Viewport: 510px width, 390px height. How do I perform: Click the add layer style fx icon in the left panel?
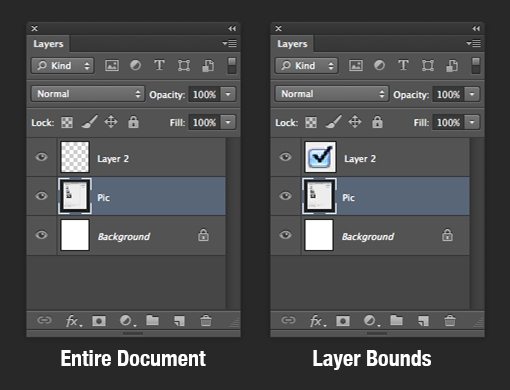[73, 321]
